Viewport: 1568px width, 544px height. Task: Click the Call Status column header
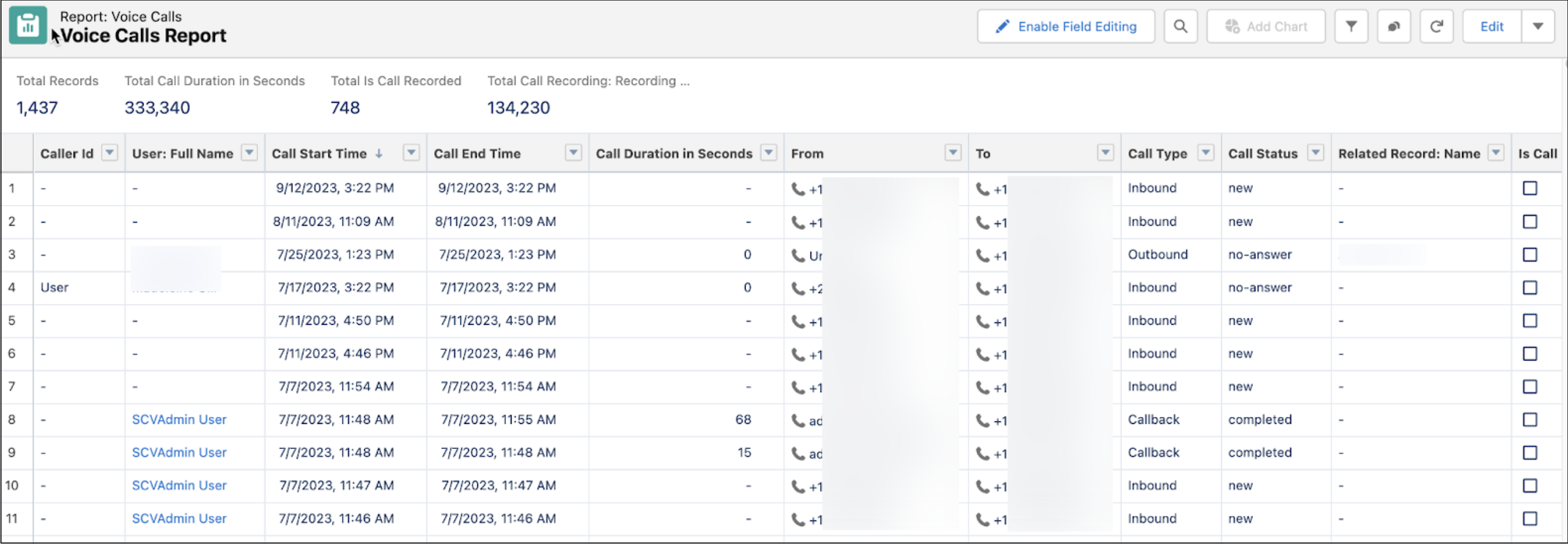[1263, 154]
